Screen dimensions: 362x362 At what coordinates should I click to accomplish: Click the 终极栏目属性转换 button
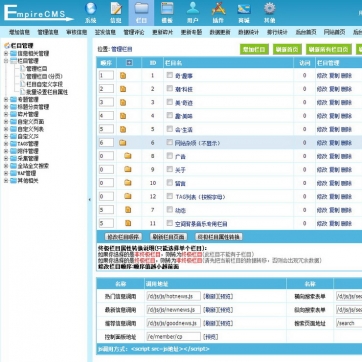219,237
